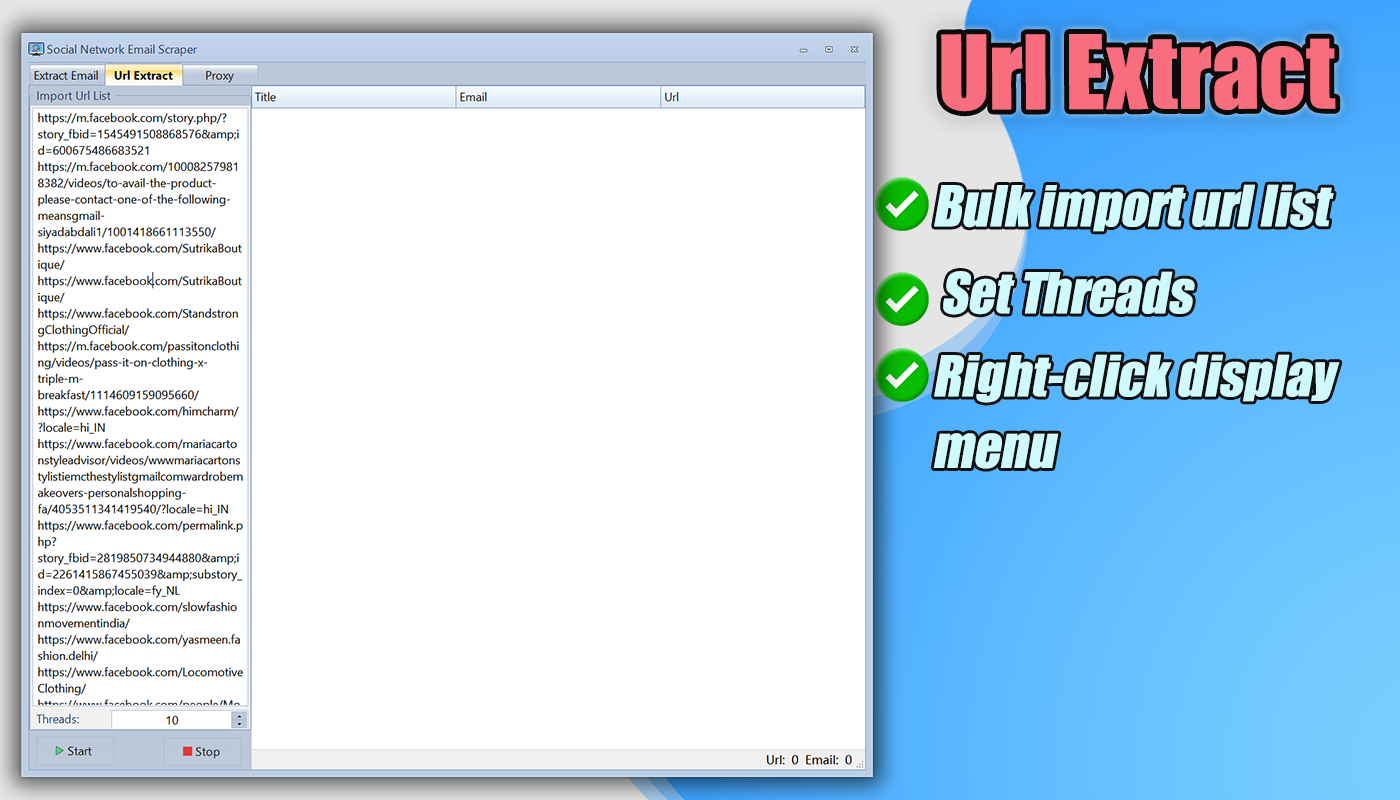Click the minimize icon in the title bar

tap(803, 48)
